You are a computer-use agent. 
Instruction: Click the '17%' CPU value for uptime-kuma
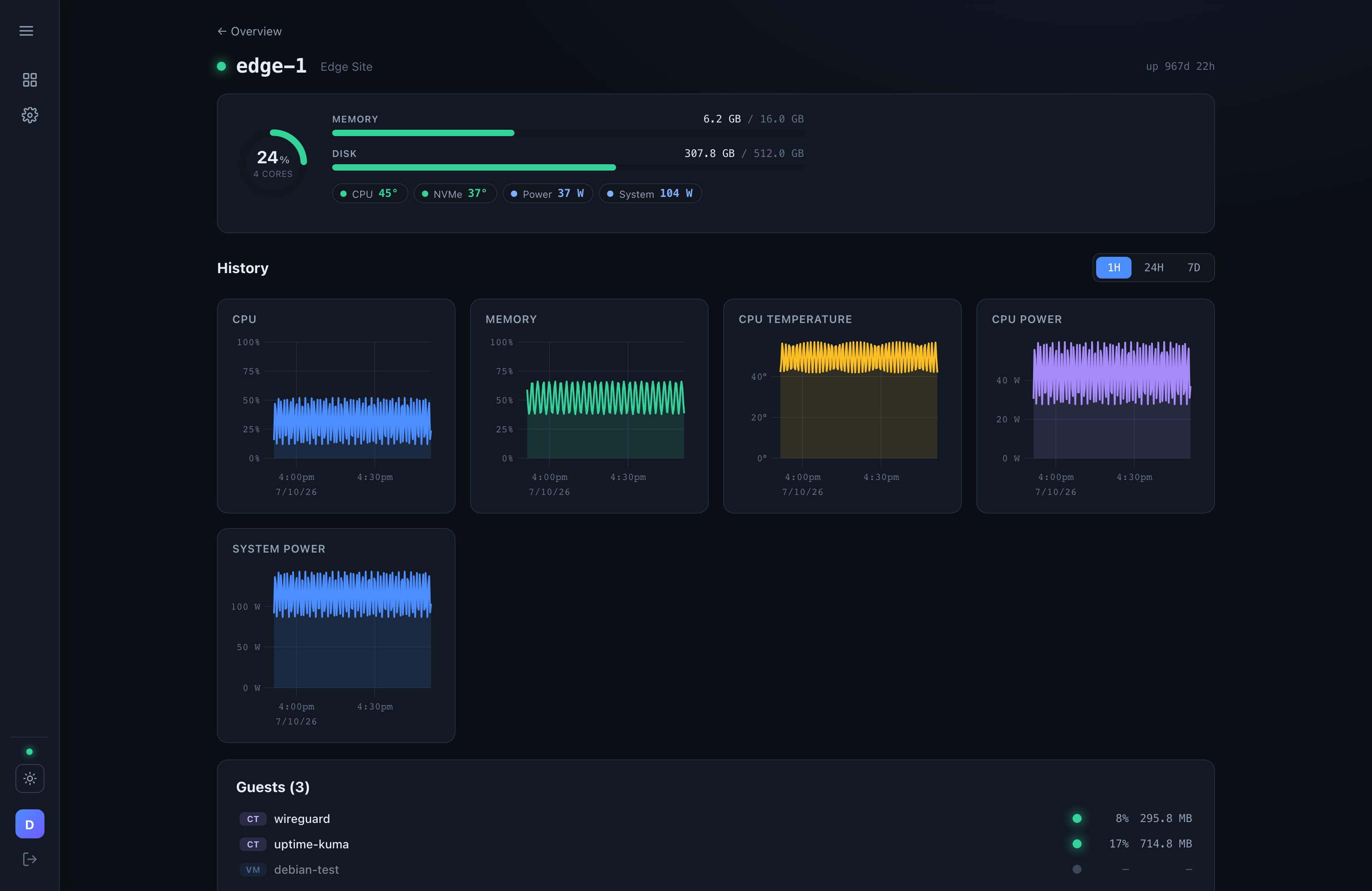(x=1119, y=844)
